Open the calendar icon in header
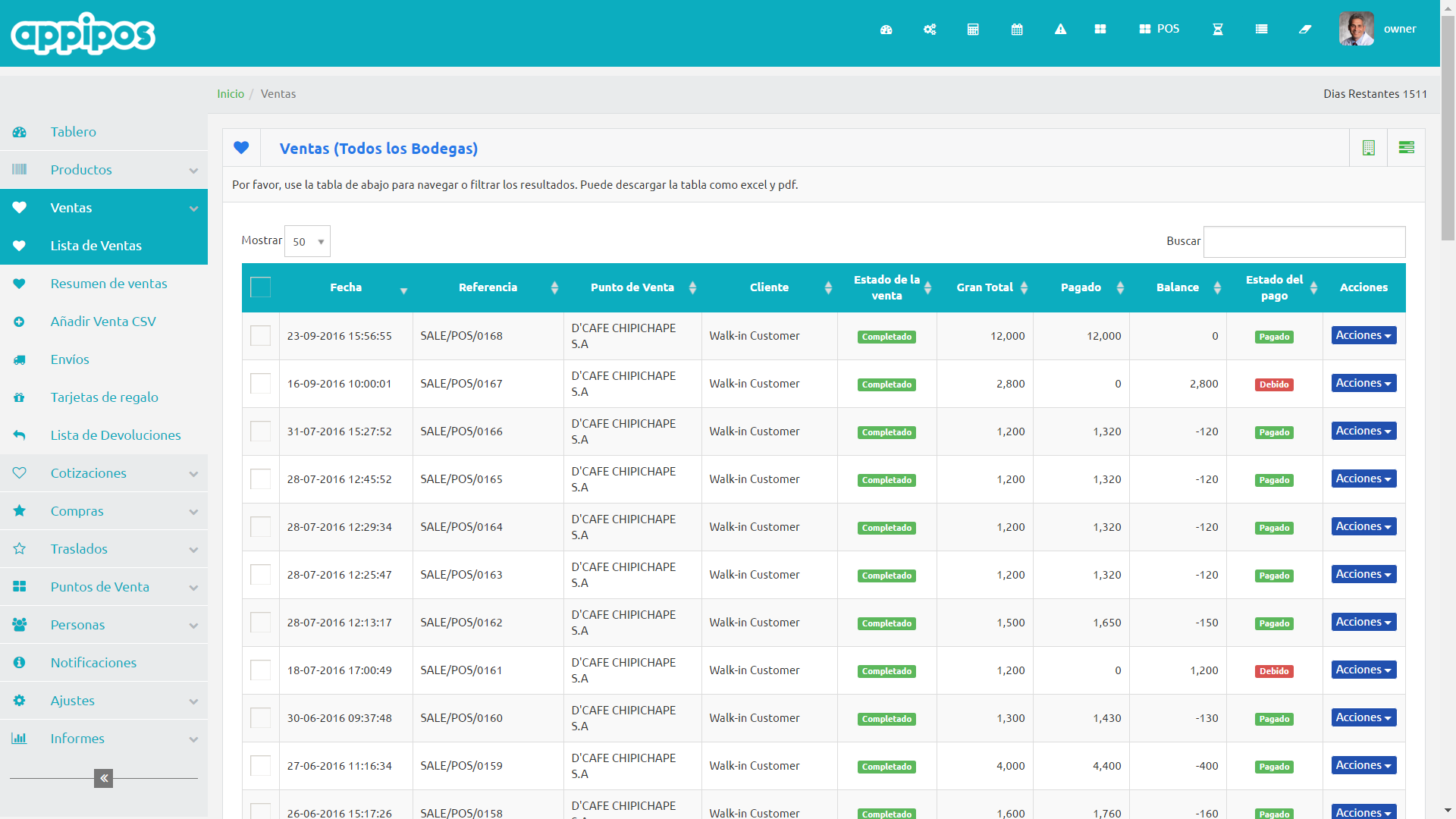 1017,30
